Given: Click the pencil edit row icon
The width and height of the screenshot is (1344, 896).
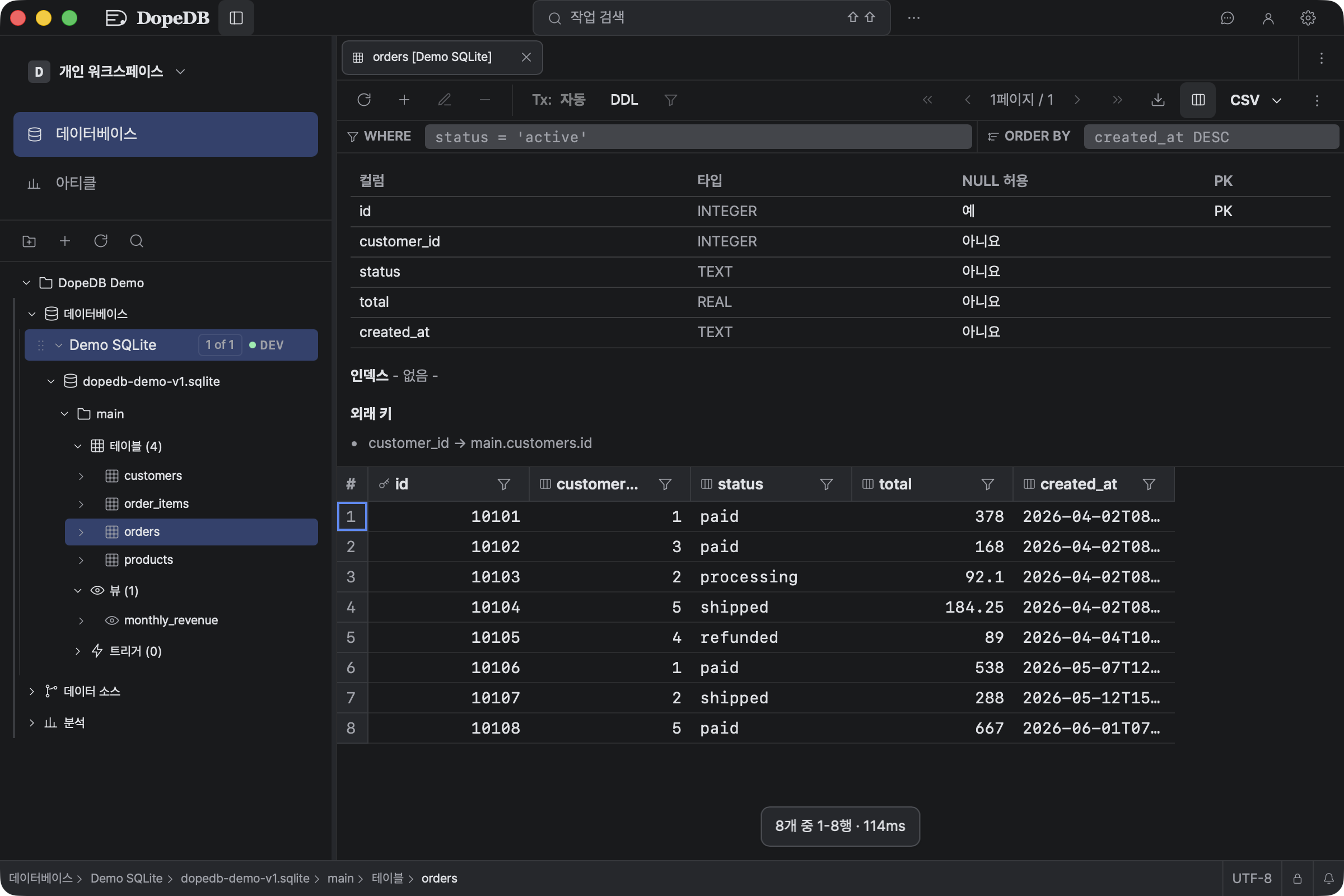Looking at the screenshot, I should click(x=445, y=100).
